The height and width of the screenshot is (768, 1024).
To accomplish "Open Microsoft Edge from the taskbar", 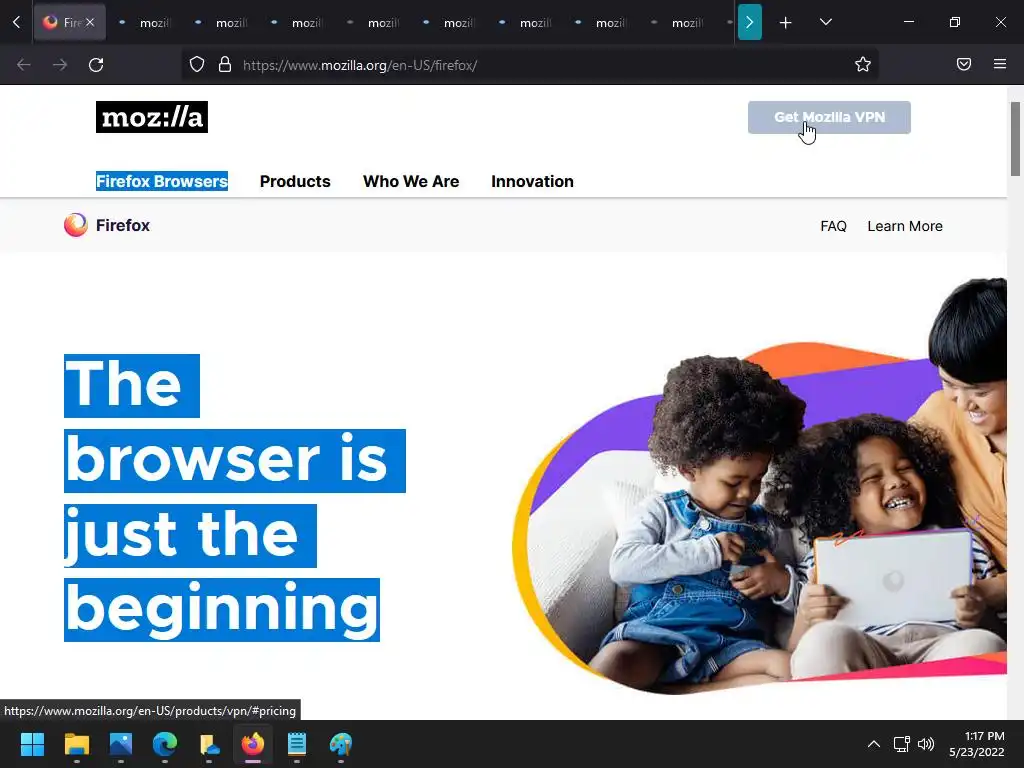I will [x=165, y=744].
